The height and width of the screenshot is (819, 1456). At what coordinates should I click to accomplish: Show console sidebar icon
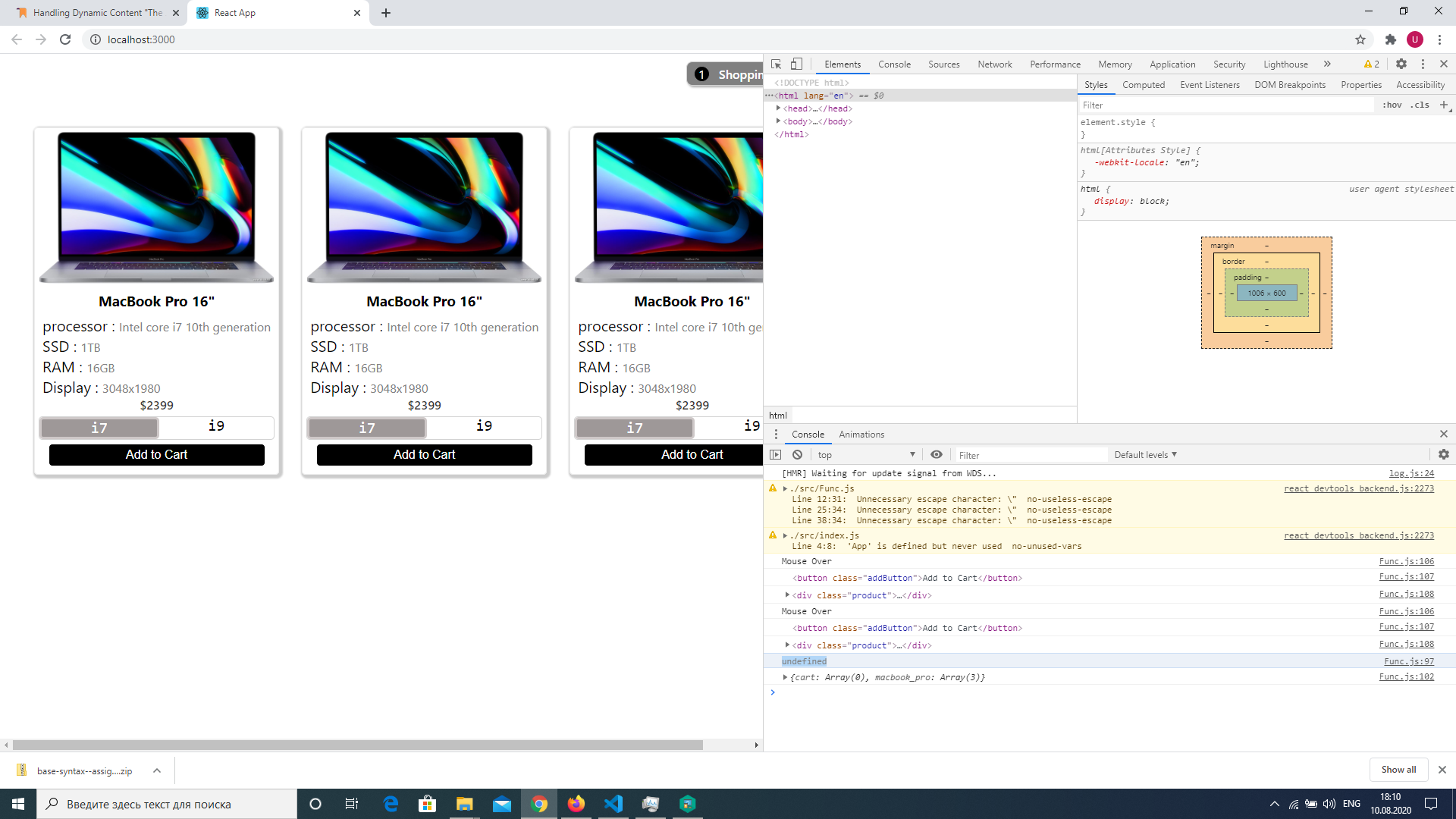pos(776,455)
